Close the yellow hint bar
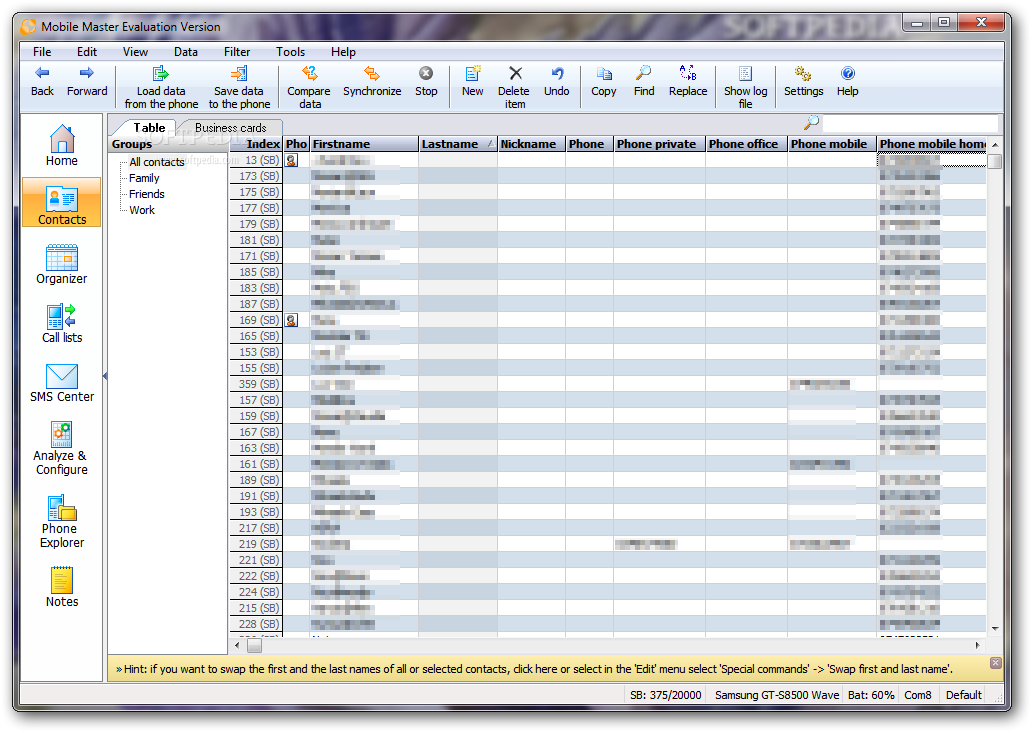Screen dimensions: 1032x732 pos(995,662)
